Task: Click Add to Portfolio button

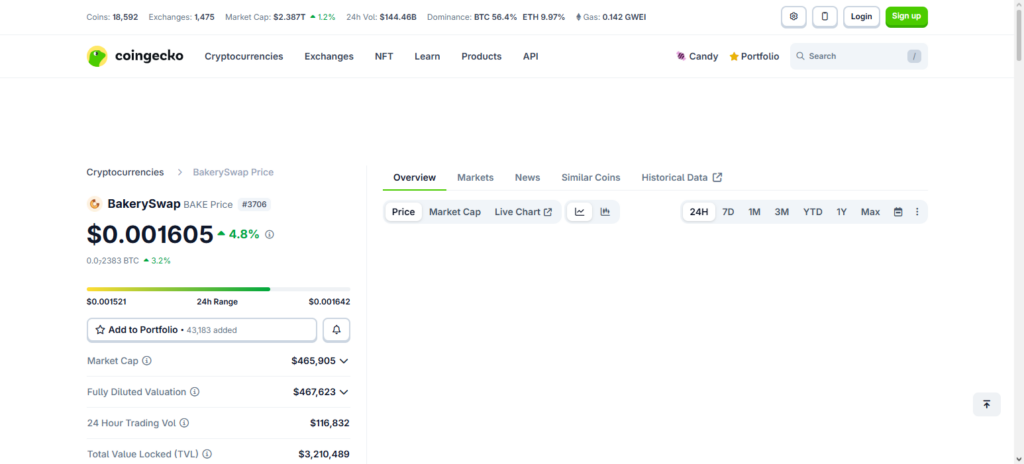Action: [x=202, y=329]
